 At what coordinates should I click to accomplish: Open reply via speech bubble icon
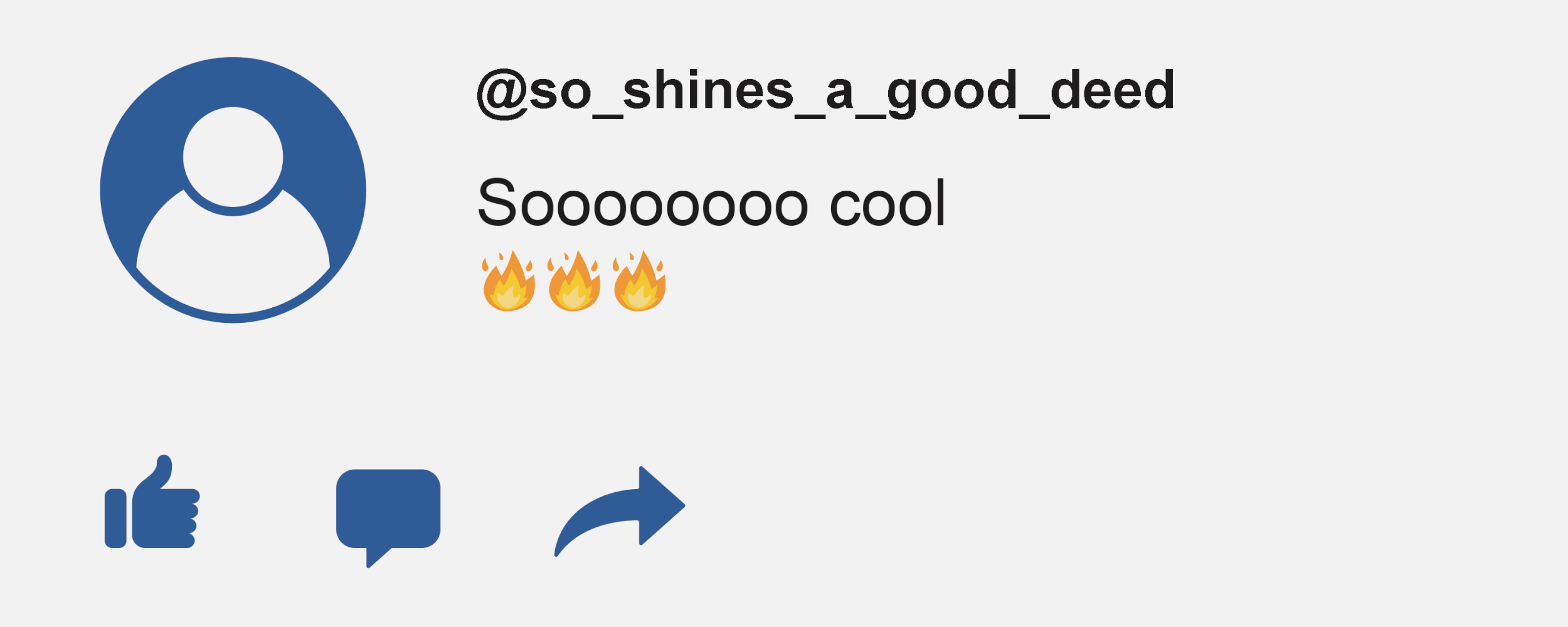click(x=388, y=519)
